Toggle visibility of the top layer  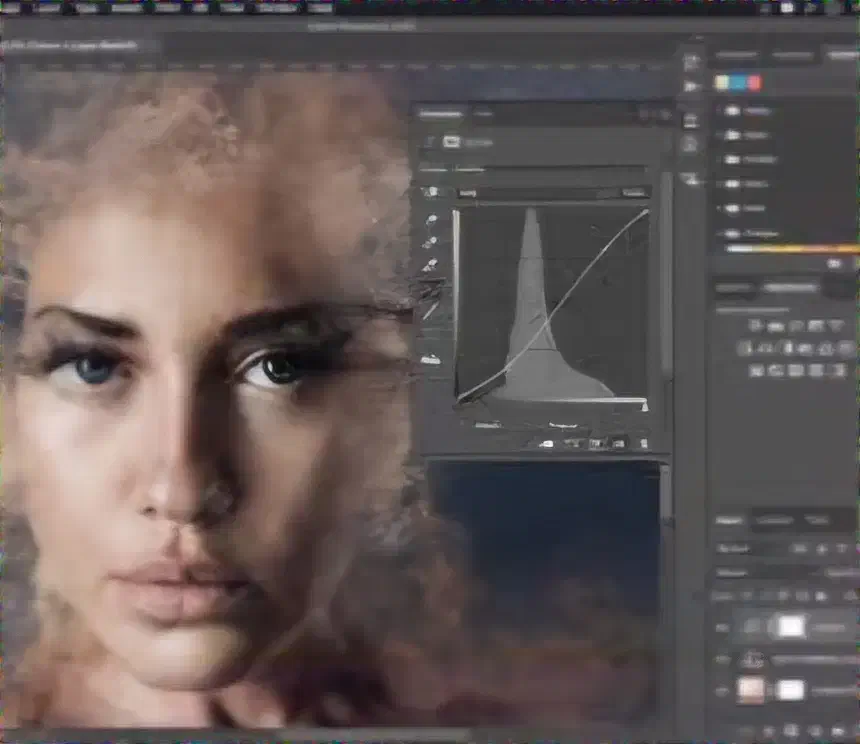pos(720,627)
